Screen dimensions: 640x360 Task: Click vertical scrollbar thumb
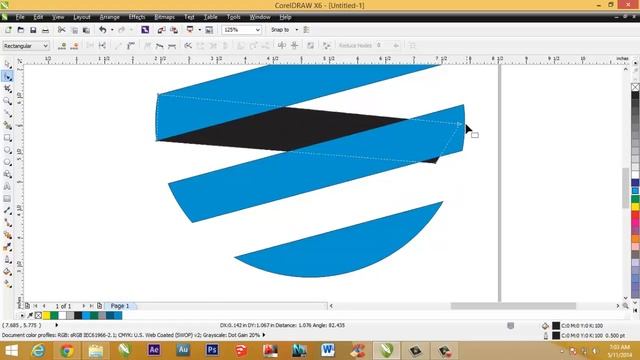pos(626,188)
